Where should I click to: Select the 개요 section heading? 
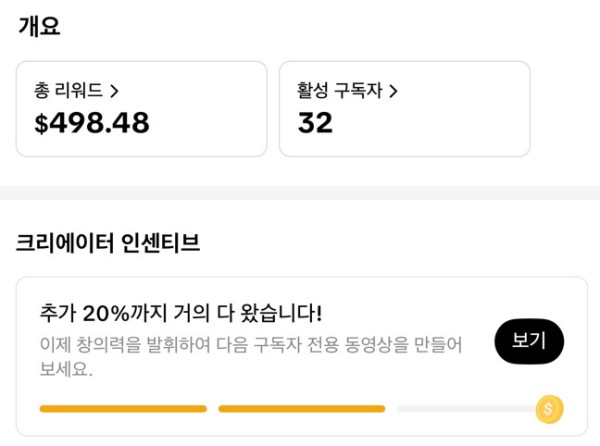[39, 27]
